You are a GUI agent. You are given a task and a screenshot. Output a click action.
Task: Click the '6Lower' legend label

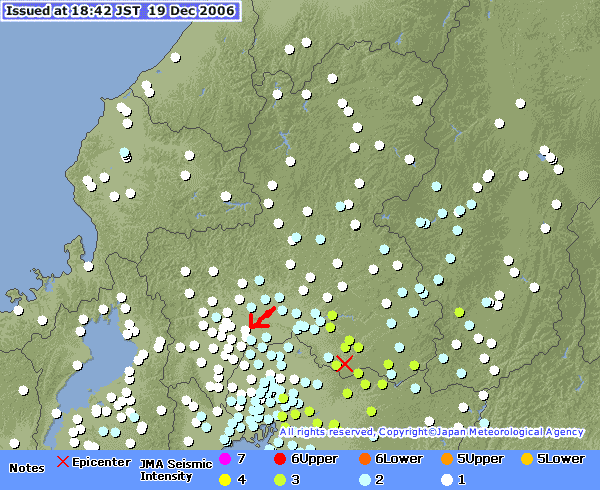399,459
